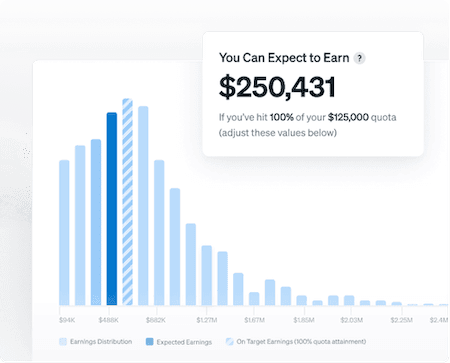Viewport: 450px width, 363px height.
Task: Click the $2.03M axis label
Action: click(x=351, y=320)
